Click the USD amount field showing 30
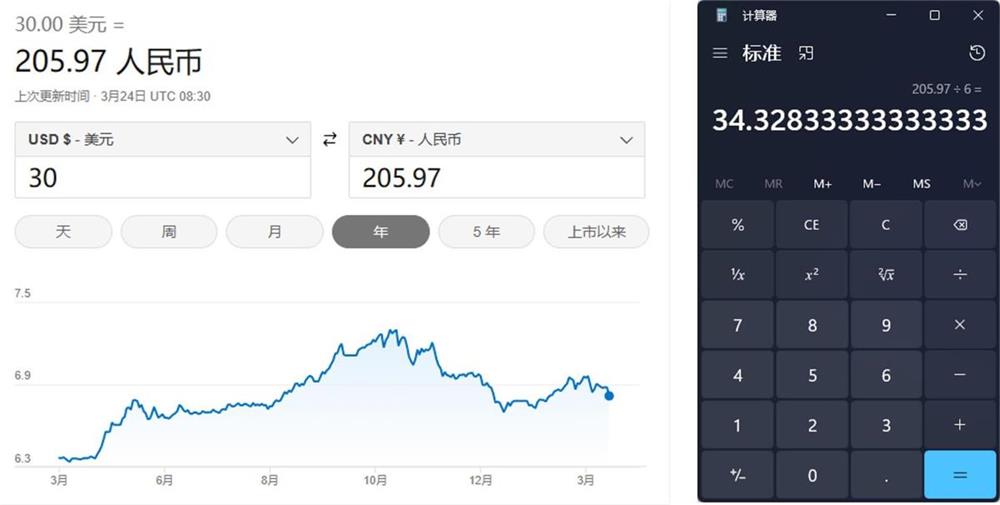The width and height of the screenshot is (1000, 505). pos(163,178)
